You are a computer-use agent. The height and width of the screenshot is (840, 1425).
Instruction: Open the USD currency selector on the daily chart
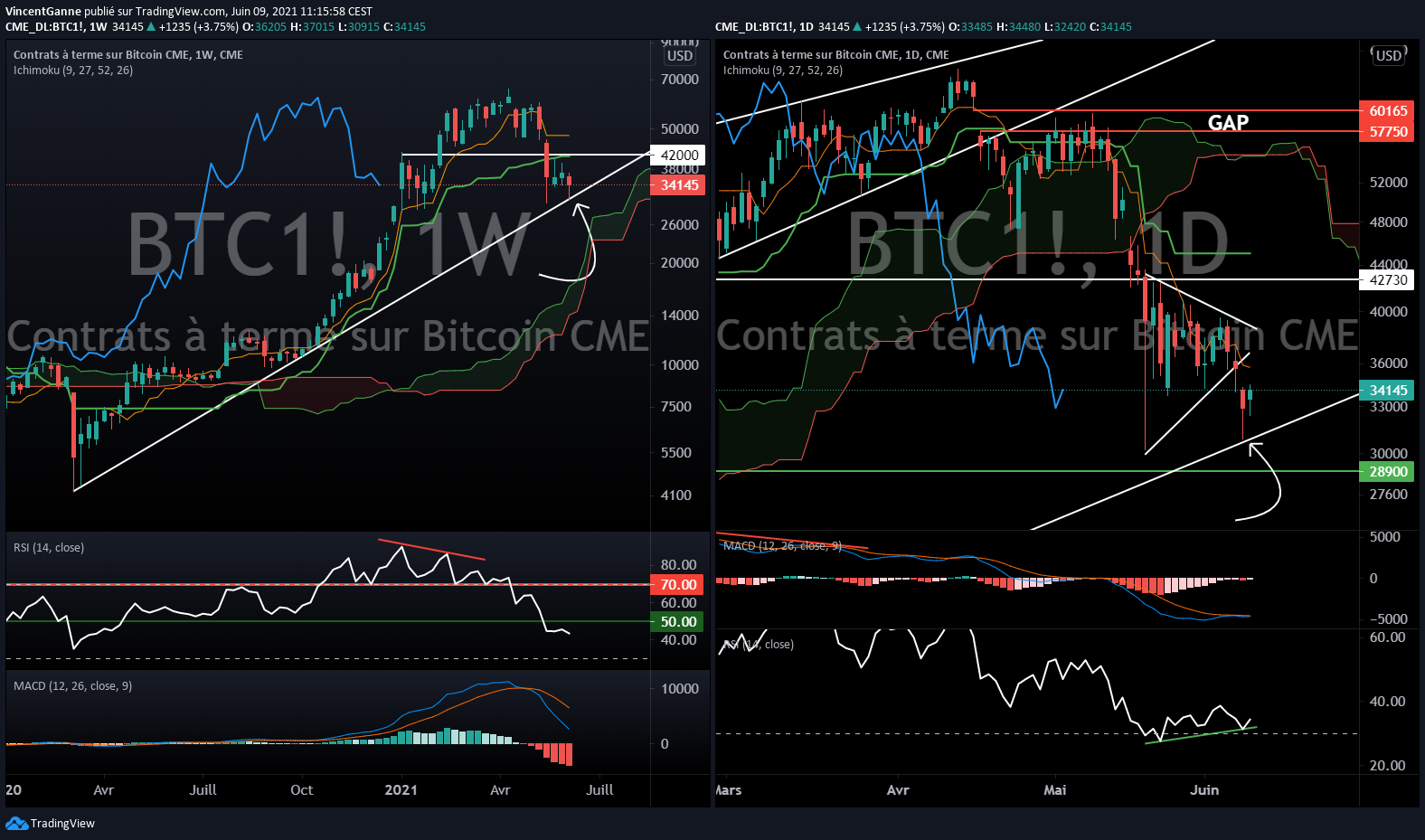click(1388, 56)
